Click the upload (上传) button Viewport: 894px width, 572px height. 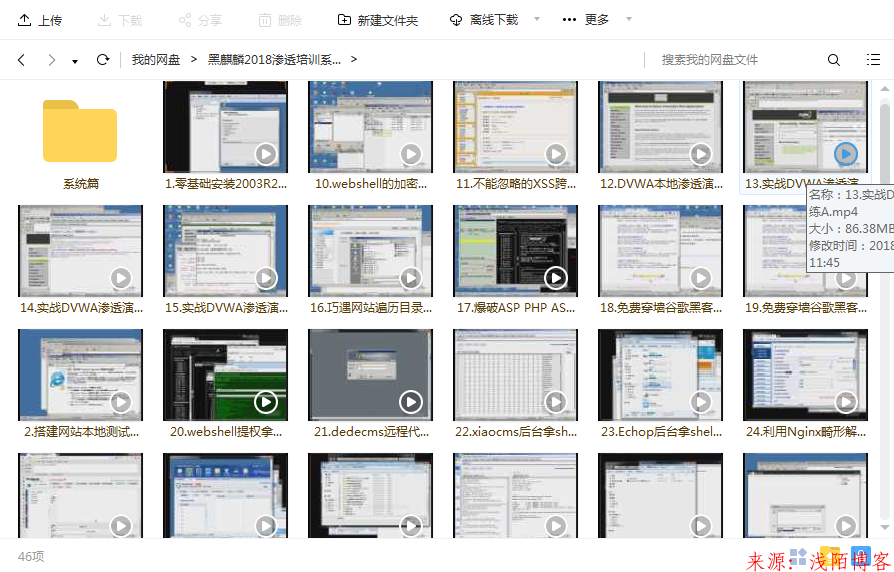tap(40, 21)
